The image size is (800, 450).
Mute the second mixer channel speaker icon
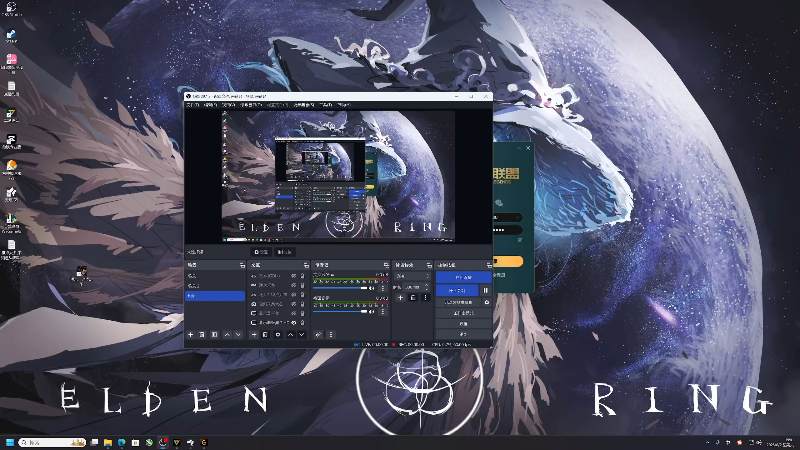pyautogui.click(x=372, y=311)
